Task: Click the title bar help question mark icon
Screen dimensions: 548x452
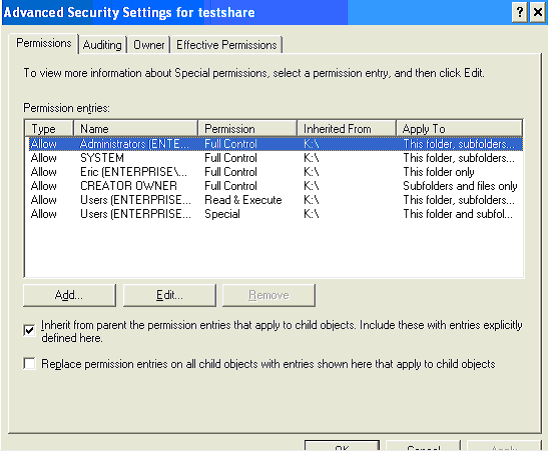Action: coord(519,13)
